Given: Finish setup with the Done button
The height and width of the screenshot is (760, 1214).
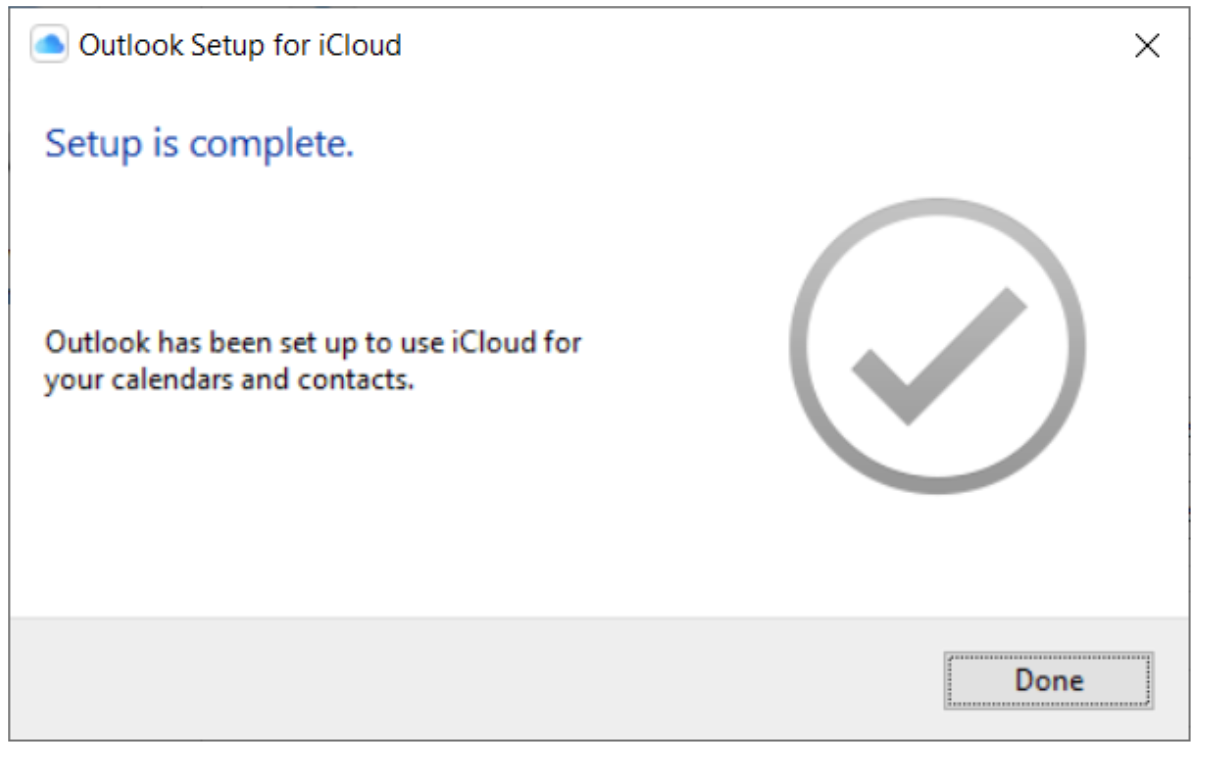Looking at the screenshot, I should click(x=1048, y=681).
